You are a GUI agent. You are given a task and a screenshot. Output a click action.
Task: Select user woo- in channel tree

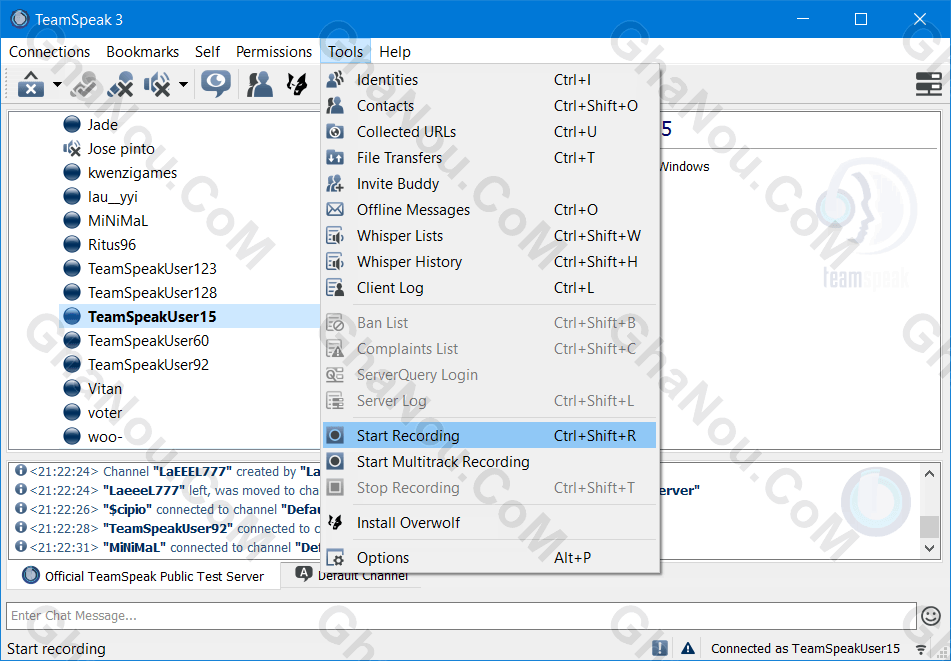pos(104,437)
